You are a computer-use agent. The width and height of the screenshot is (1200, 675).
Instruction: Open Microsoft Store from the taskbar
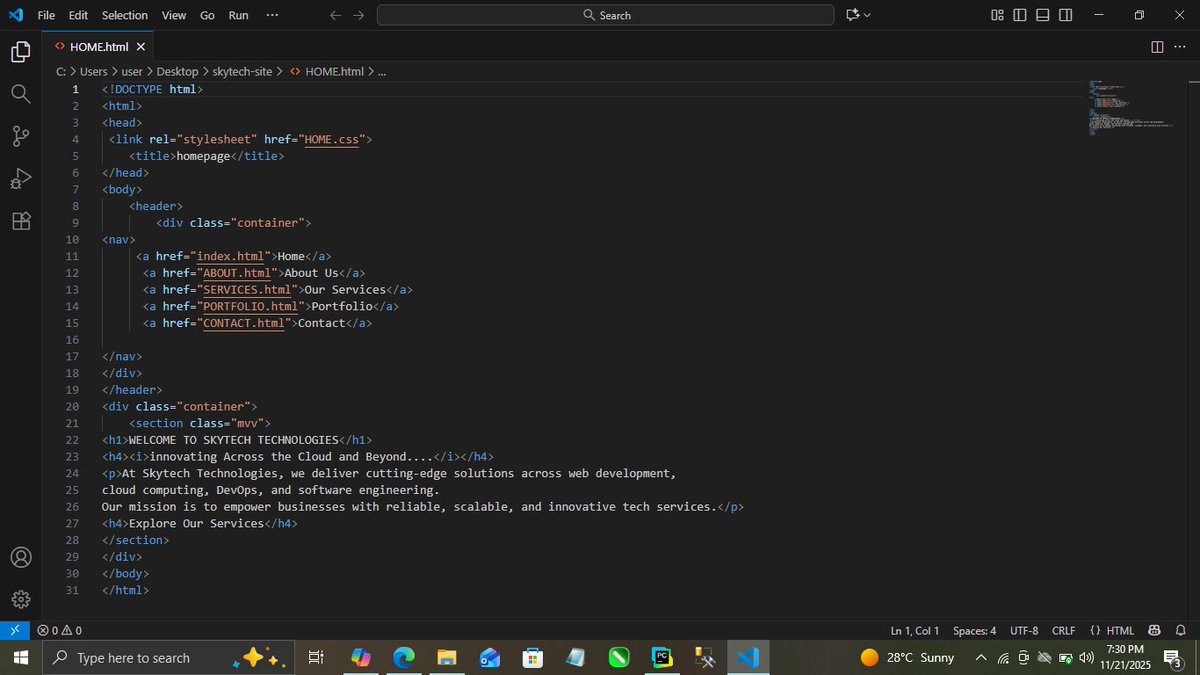(x=533, y=658)
